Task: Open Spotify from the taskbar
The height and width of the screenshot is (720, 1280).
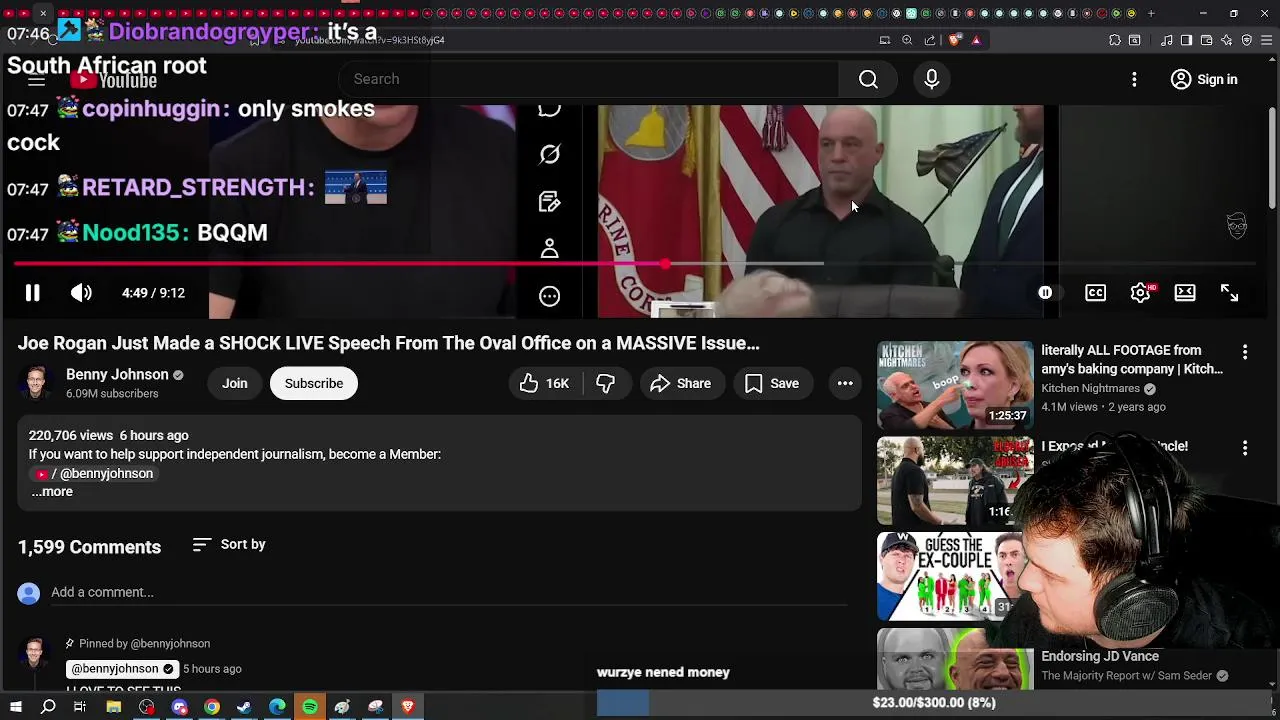Action: click(310, 707)
